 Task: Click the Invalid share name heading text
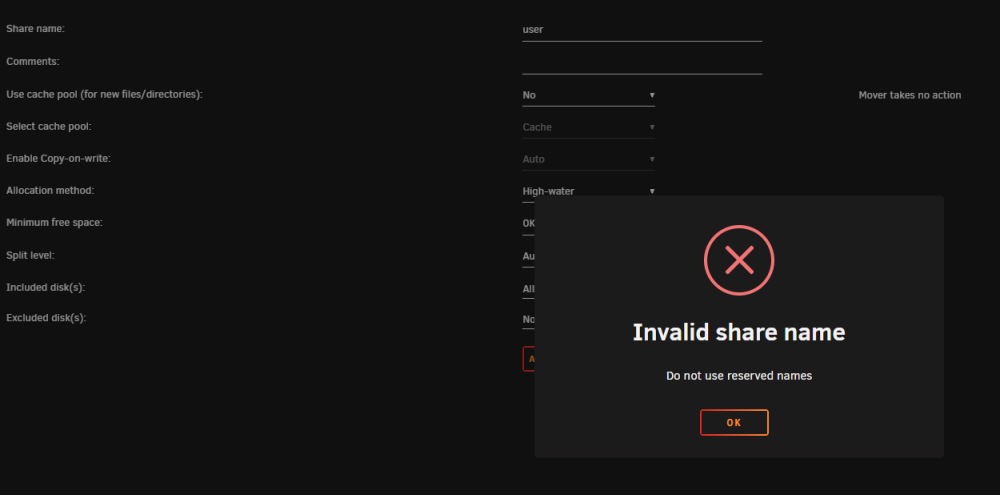(739, 332)
